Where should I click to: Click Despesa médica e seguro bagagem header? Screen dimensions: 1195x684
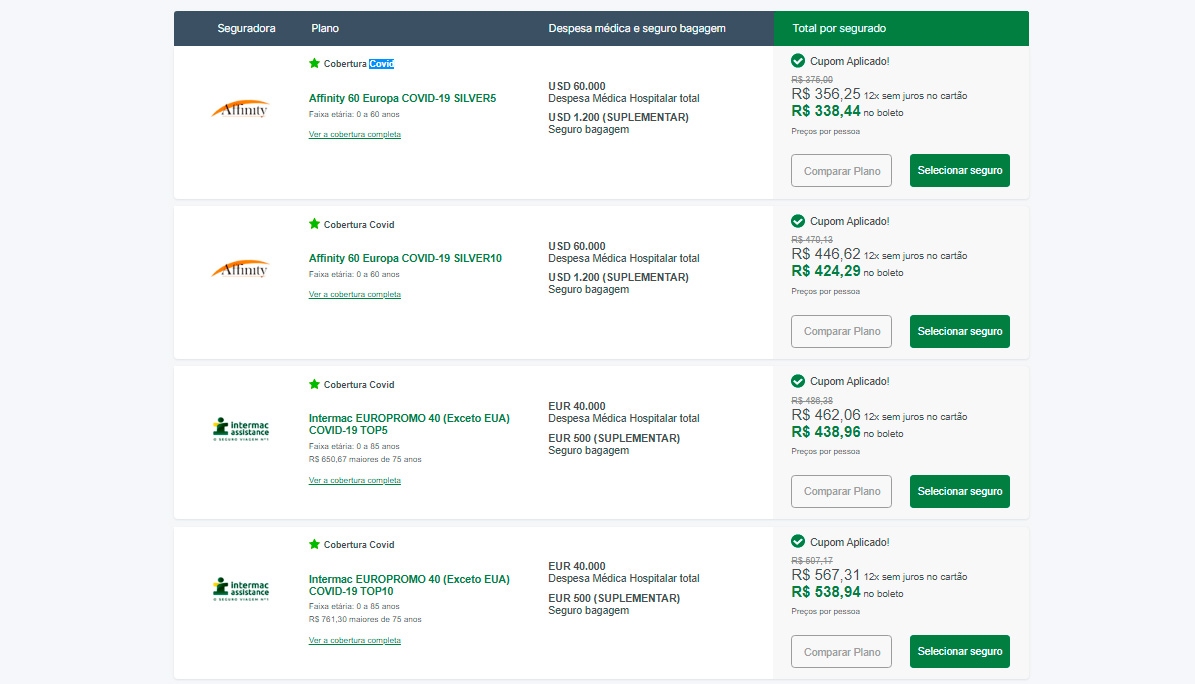coord(637,28)
